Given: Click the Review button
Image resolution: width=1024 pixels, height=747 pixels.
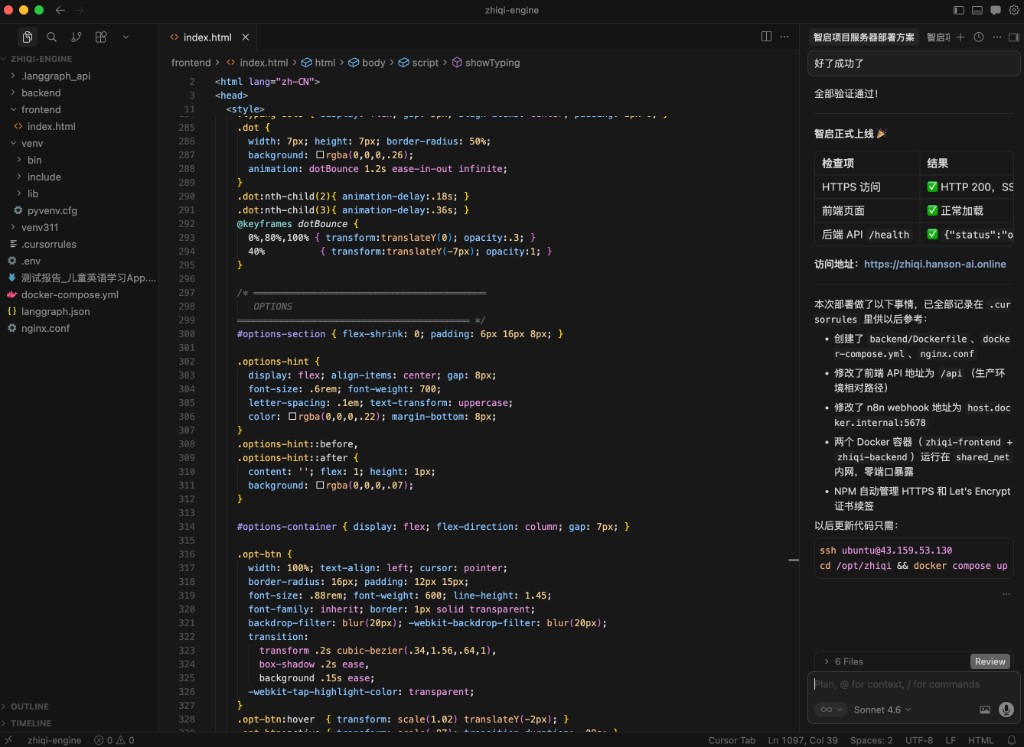Looking at the screenshot, I should pos(990,661).
